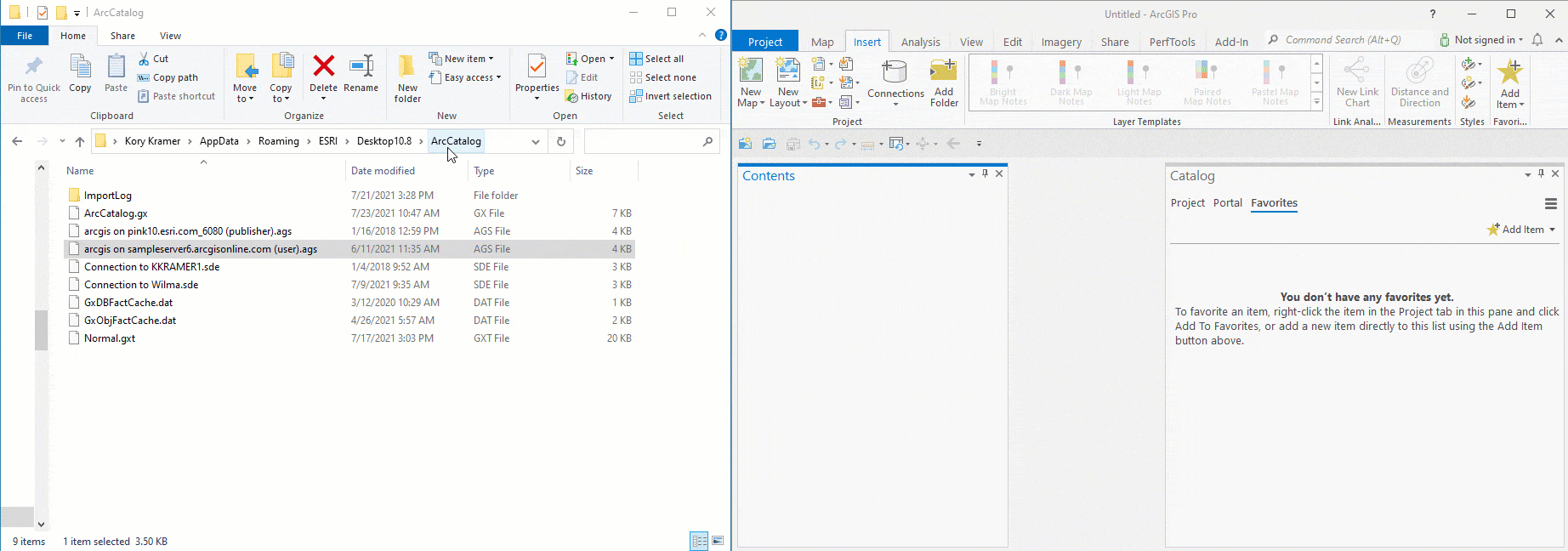The image size is (1568, 551).
Task: Click Pin to Quick access icon
Action: [x=34, y=66]
